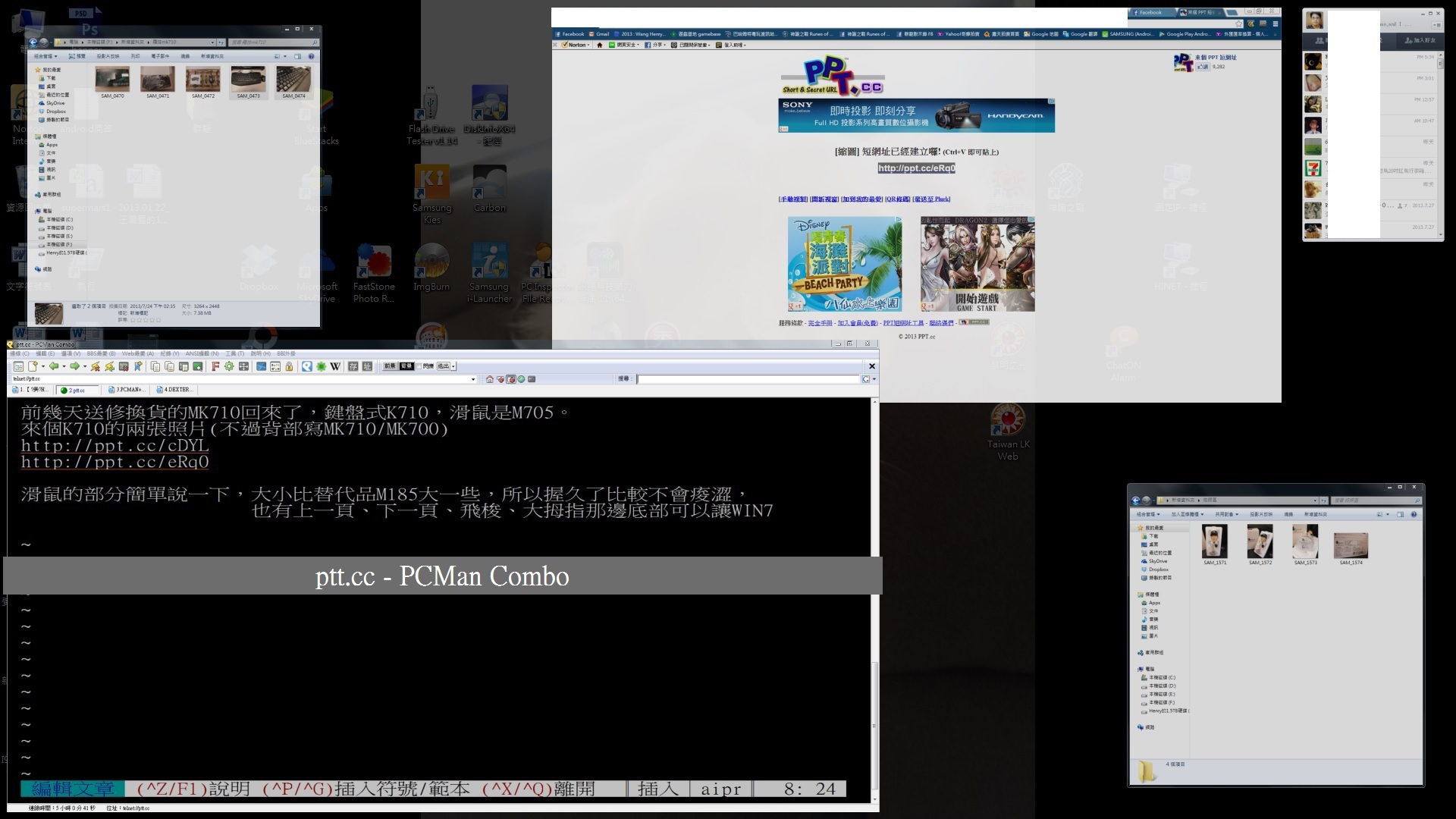The image size is (1456, 819).
Task: Click the ImgBurn desktop shortcut
Action: tap(431, 268)
